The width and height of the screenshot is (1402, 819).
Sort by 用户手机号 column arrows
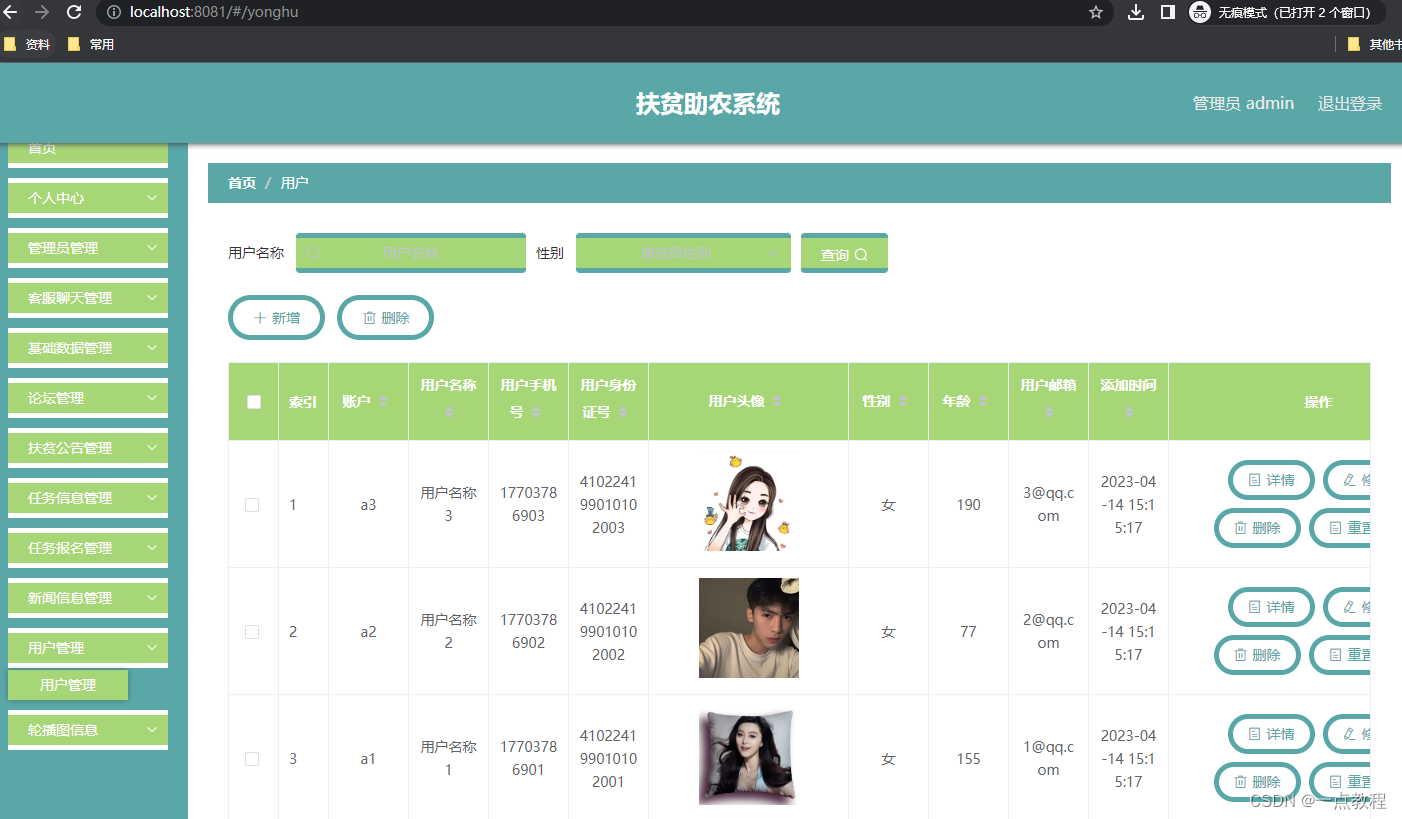pos(535,411)
